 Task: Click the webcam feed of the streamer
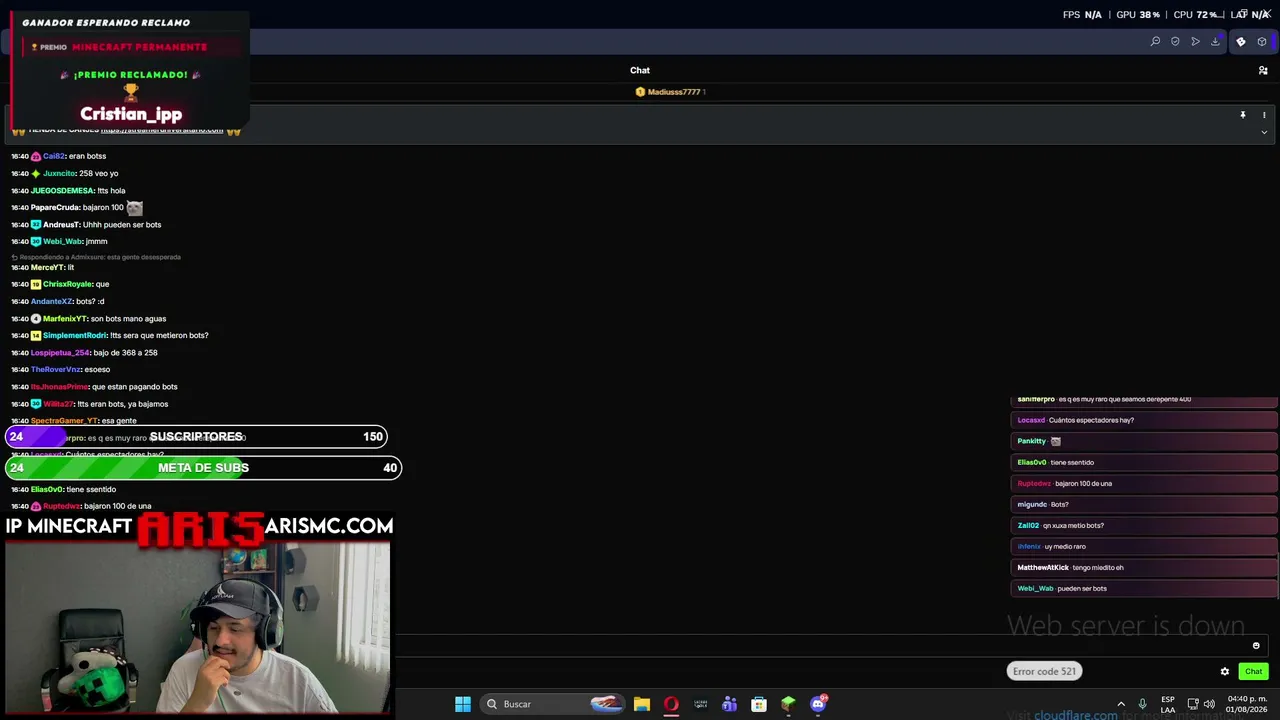tap(197, 628)
